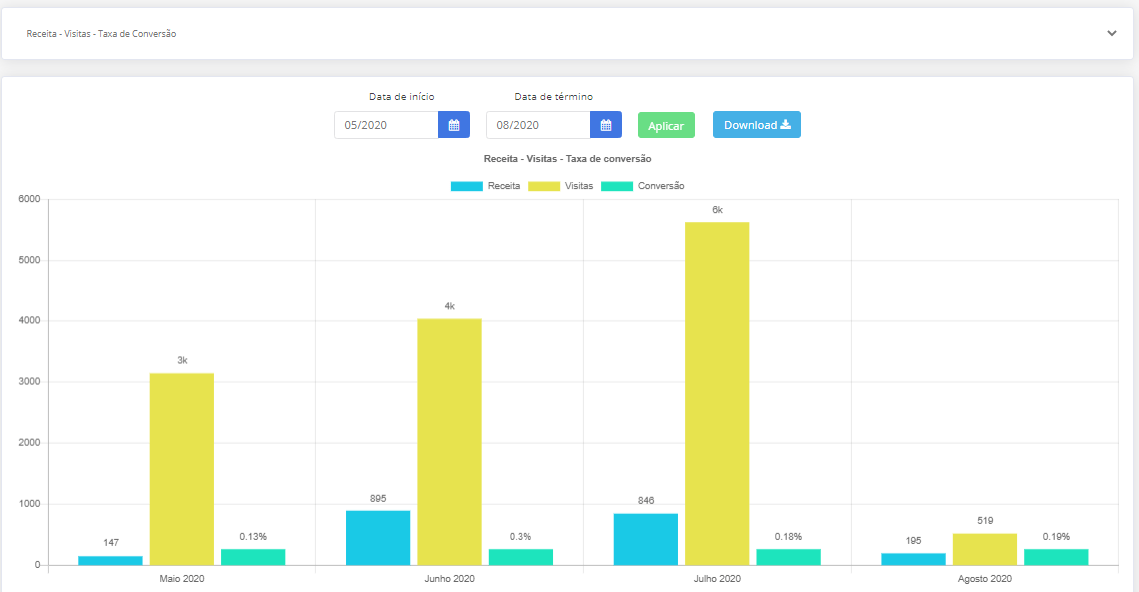Screen dimensions: 1139x592
Task: Click the Download button
Action: pyautogui.click(x=757, y=125)
